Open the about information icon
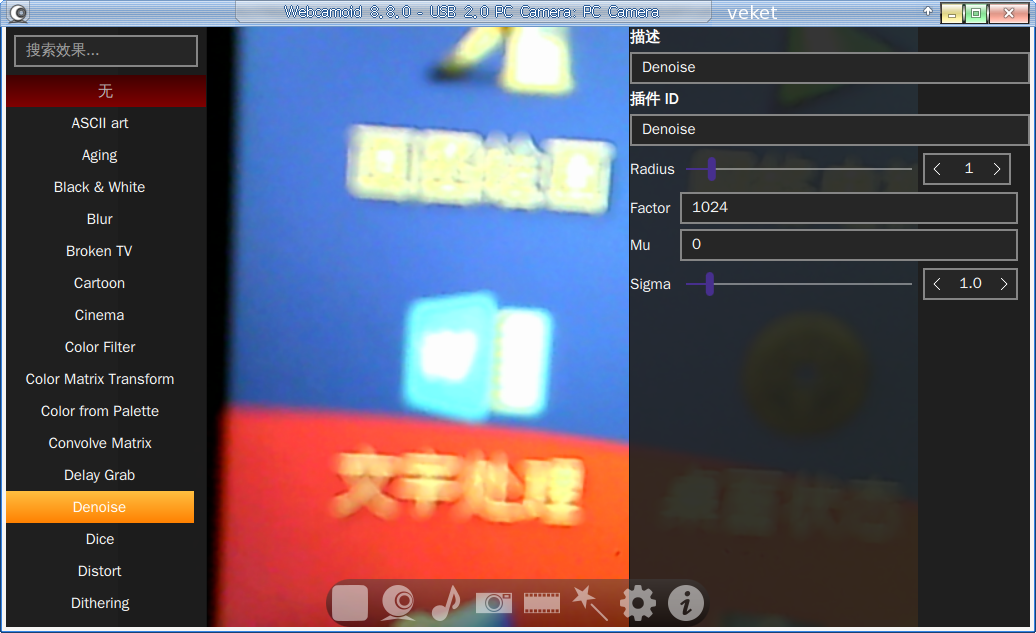 coord(686,603)
